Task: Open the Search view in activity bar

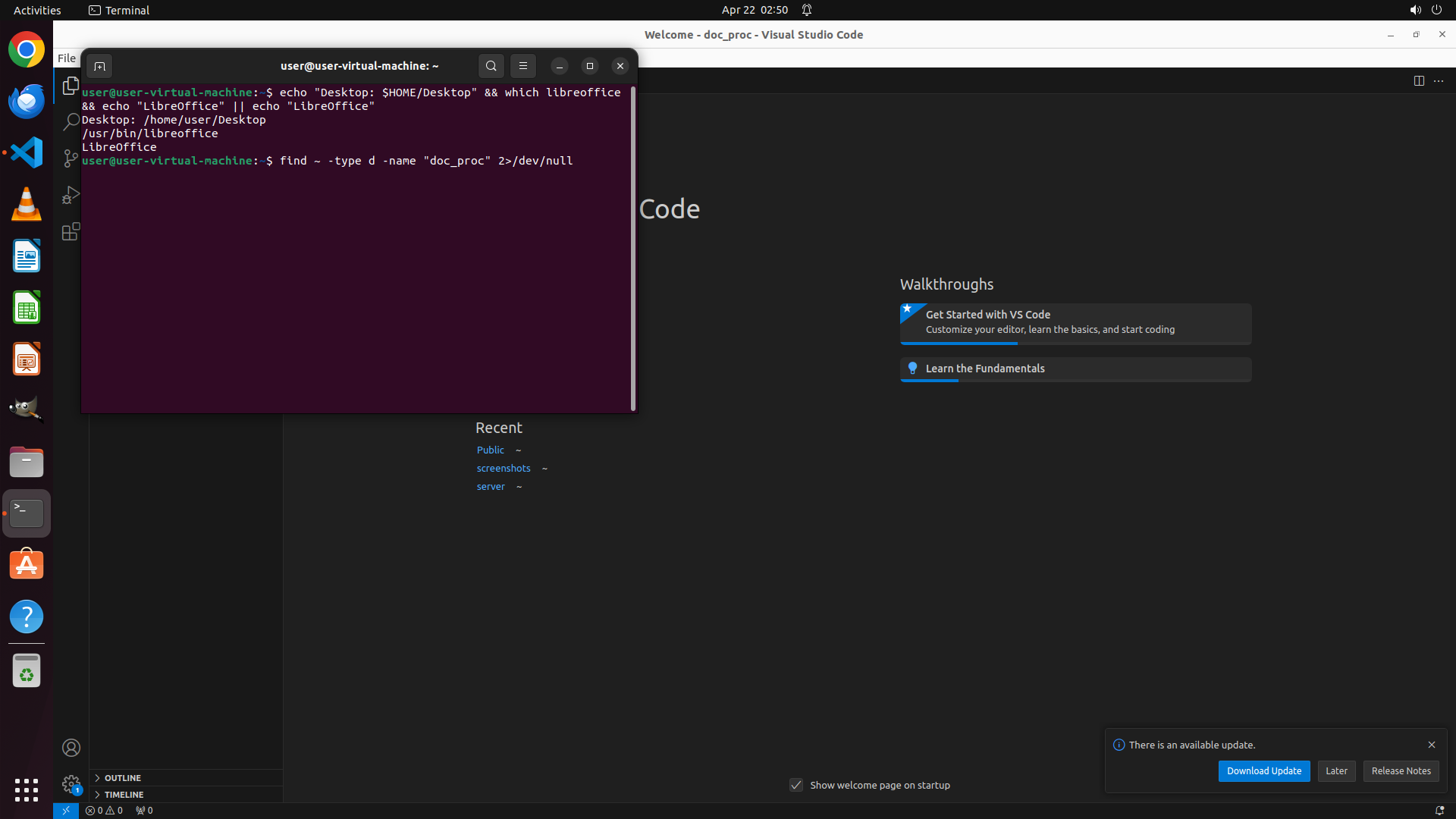Action: (x=71, y=121)
